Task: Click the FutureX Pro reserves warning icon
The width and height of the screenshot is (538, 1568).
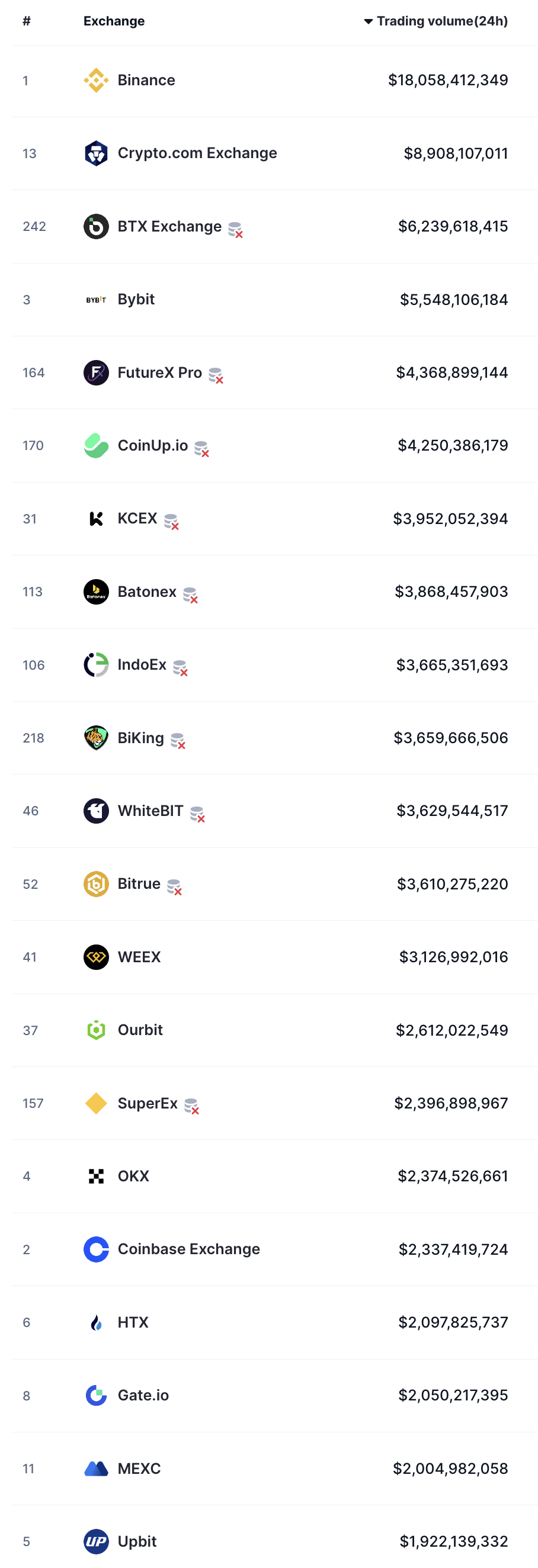Action: (x=216, y=376)
